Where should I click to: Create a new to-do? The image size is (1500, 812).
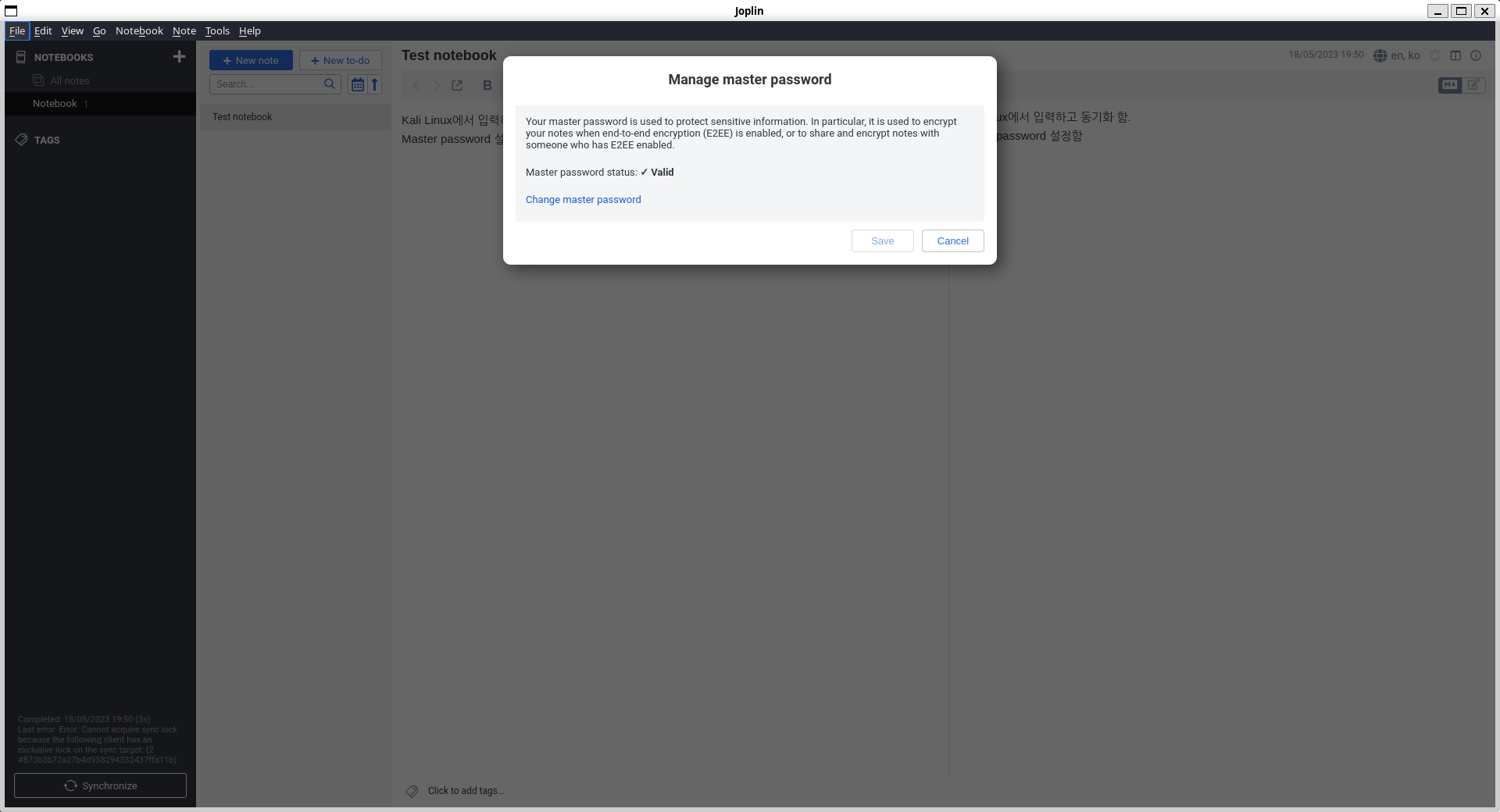click(x=341, y=60)
